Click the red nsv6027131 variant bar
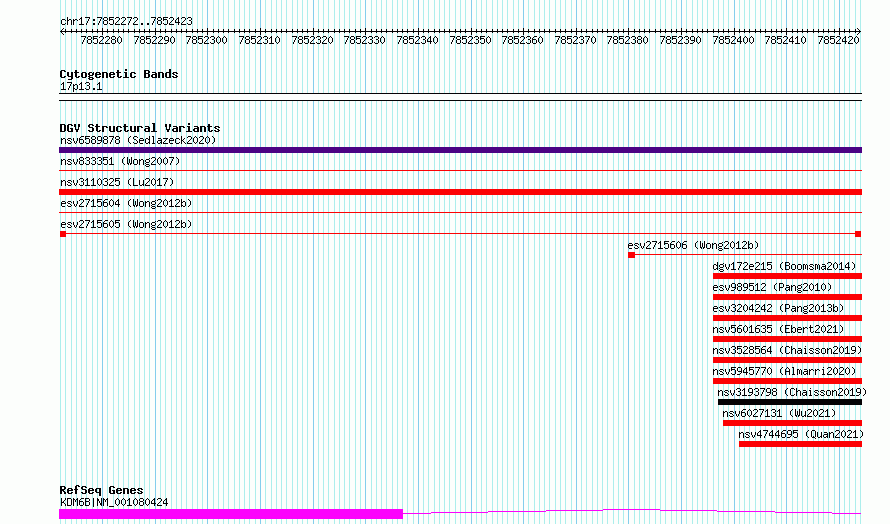 coord(792,423)
